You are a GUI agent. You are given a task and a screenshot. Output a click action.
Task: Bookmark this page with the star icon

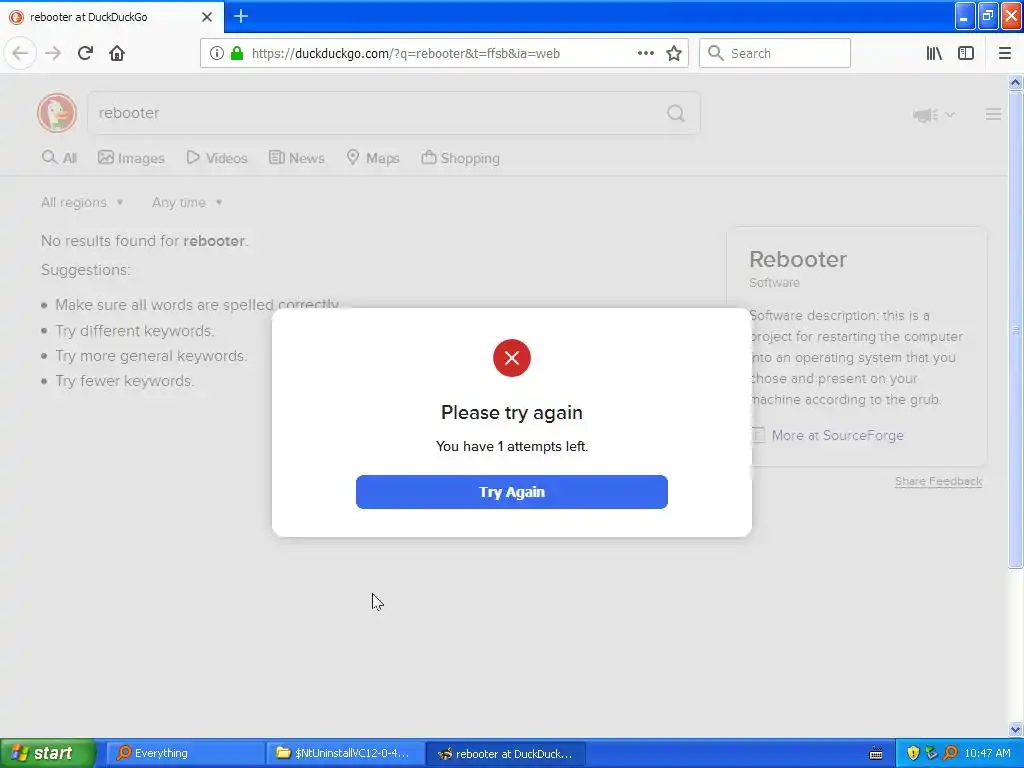pos(674,54)
